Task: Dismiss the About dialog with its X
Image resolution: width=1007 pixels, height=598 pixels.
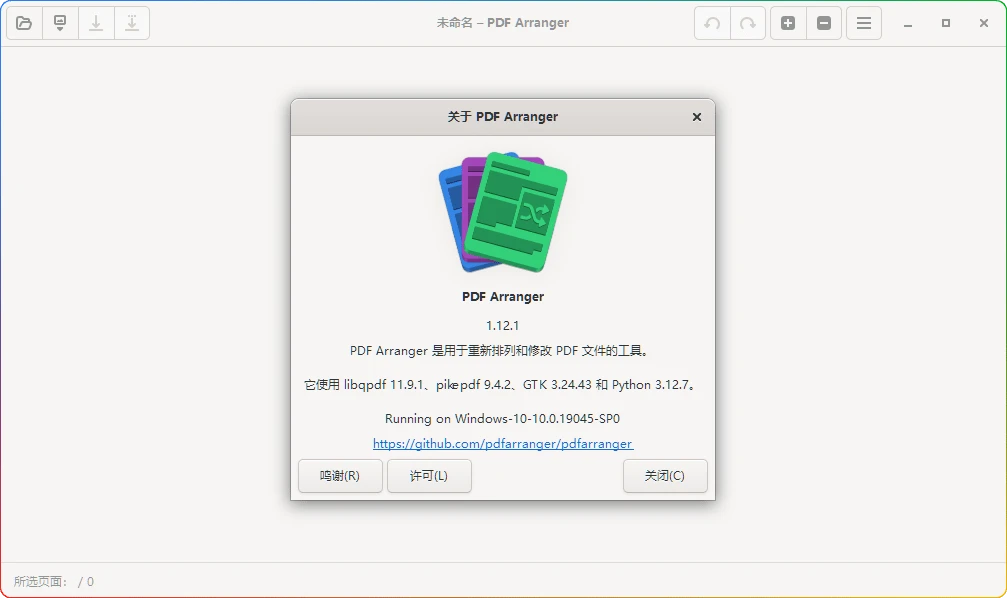Action: point(696,116)
